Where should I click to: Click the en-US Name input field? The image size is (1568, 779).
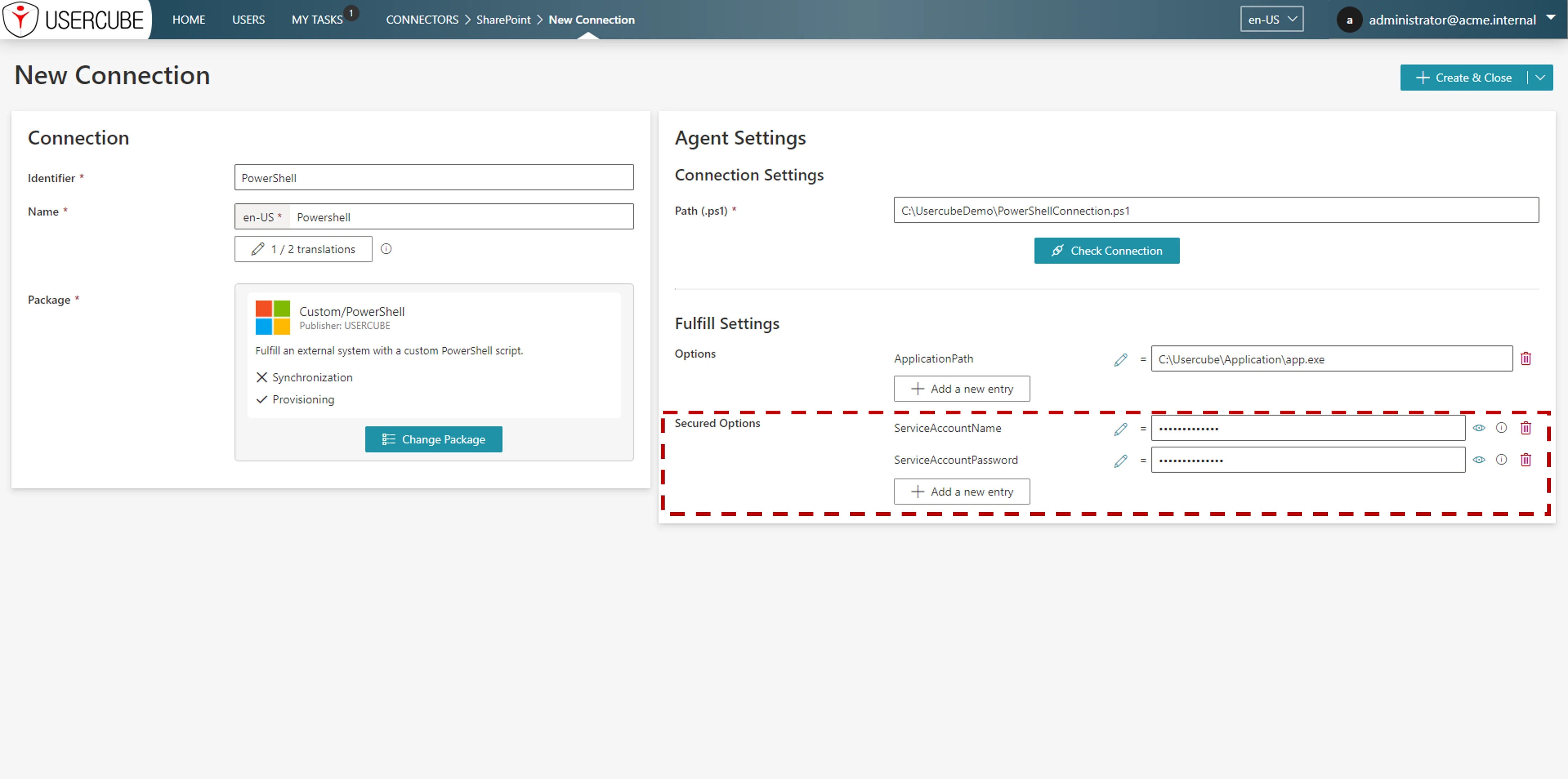[461, 217]
